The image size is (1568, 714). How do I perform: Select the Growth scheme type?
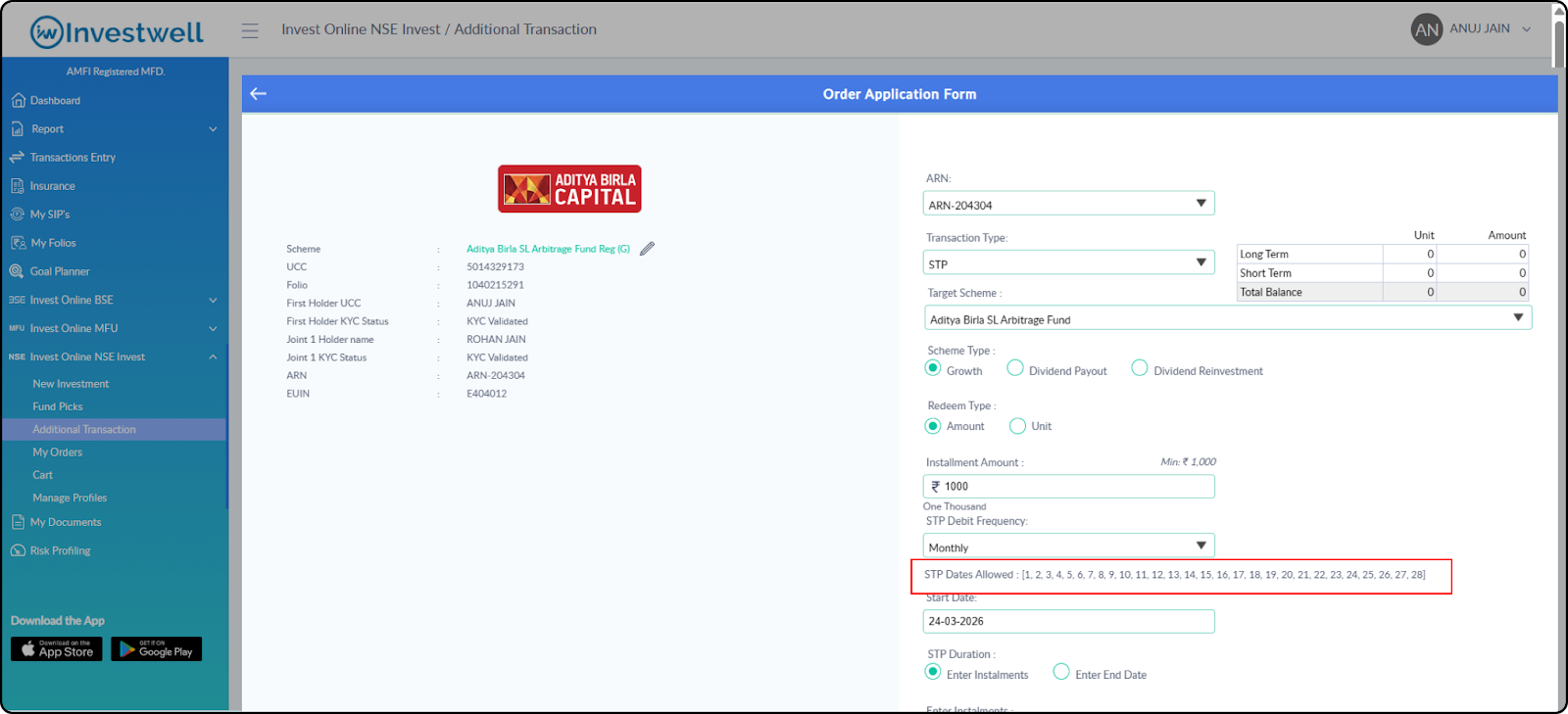pos(933,368)
